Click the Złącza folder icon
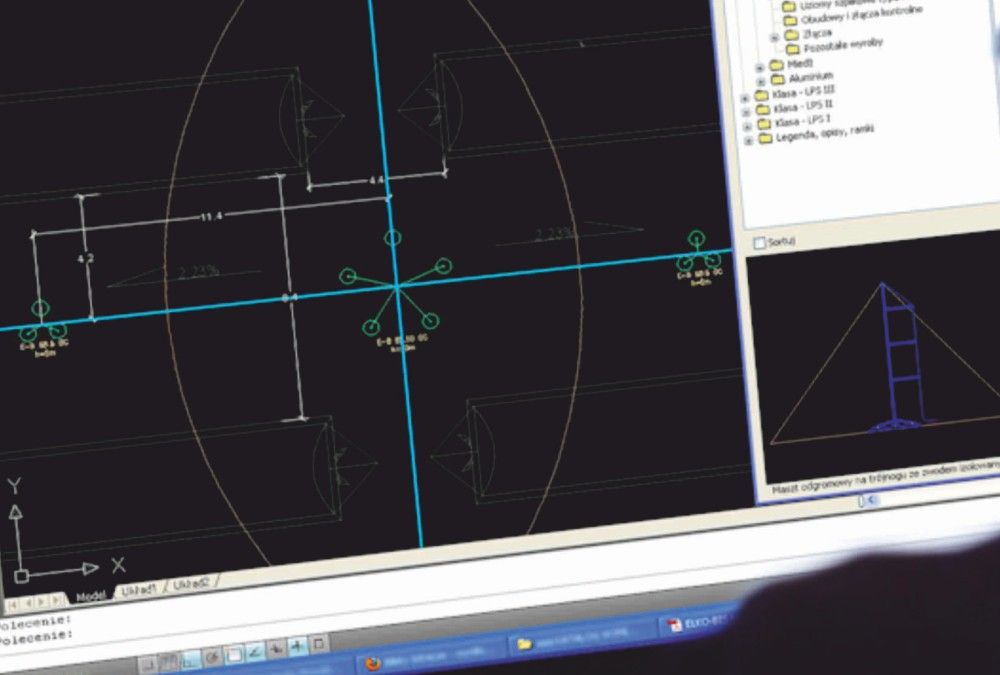The image size is (1000, 675). (x=791, y=35)
